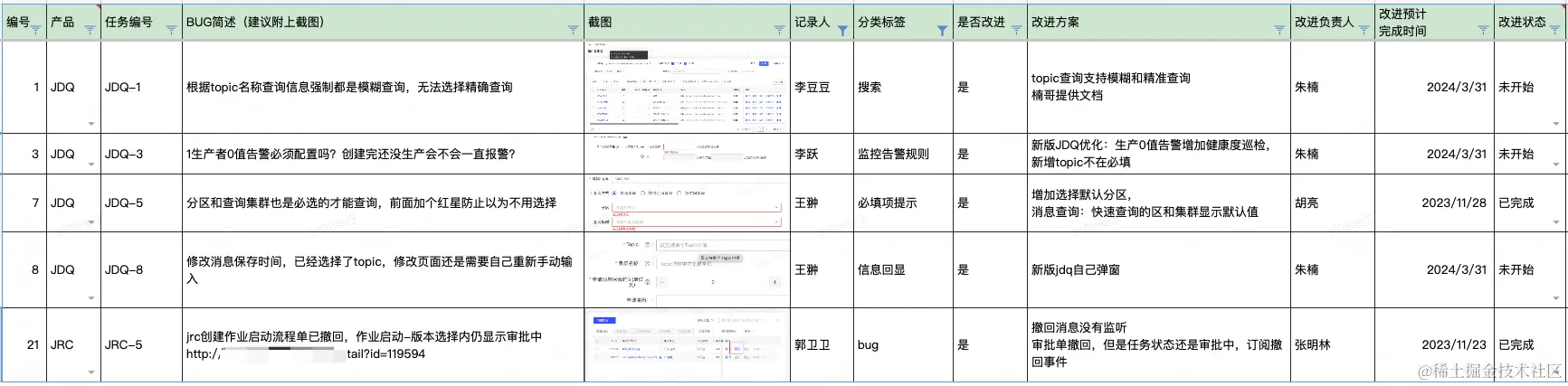Select plan cell starting 'topic查询支持模糊和精准查询'
Viewport: 1568px width, 386px height.
tap(1158, 88)
